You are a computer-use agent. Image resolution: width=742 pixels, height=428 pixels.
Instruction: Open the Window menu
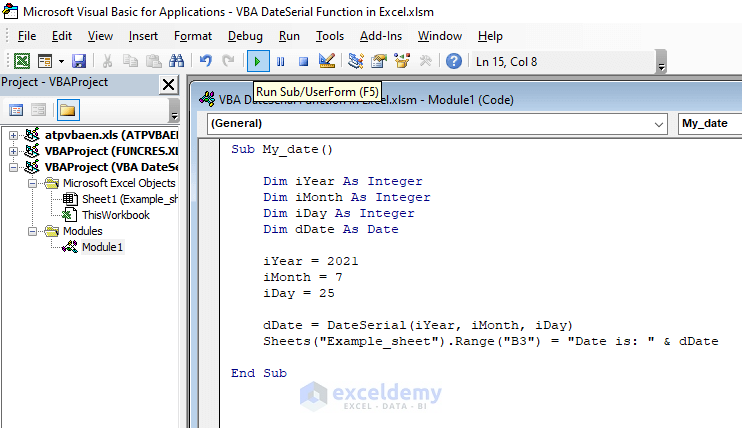440,36
